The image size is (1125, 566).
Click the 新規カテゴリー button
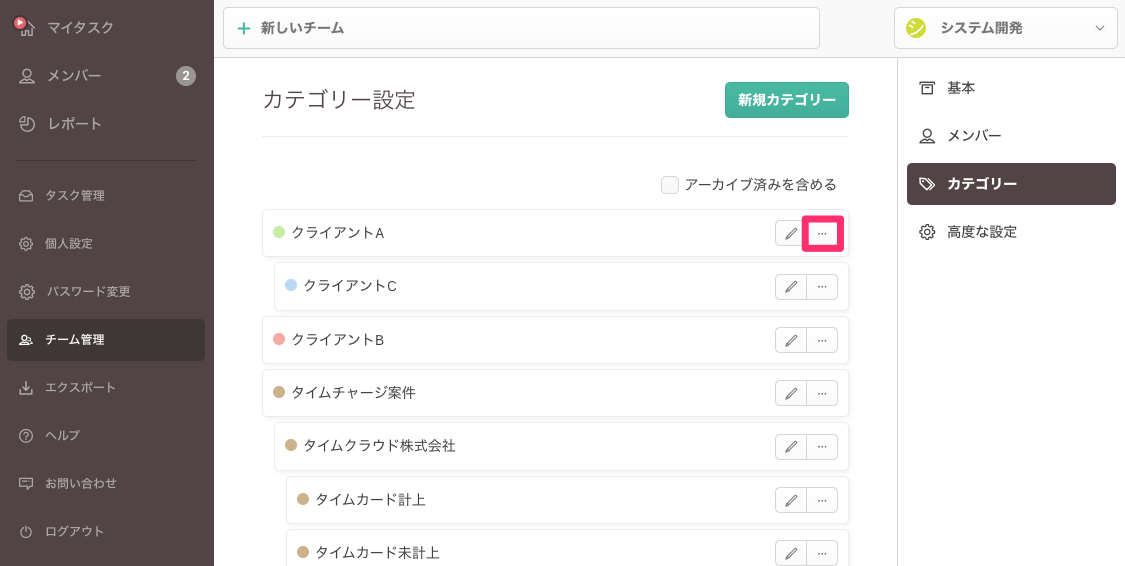(786, 100)
